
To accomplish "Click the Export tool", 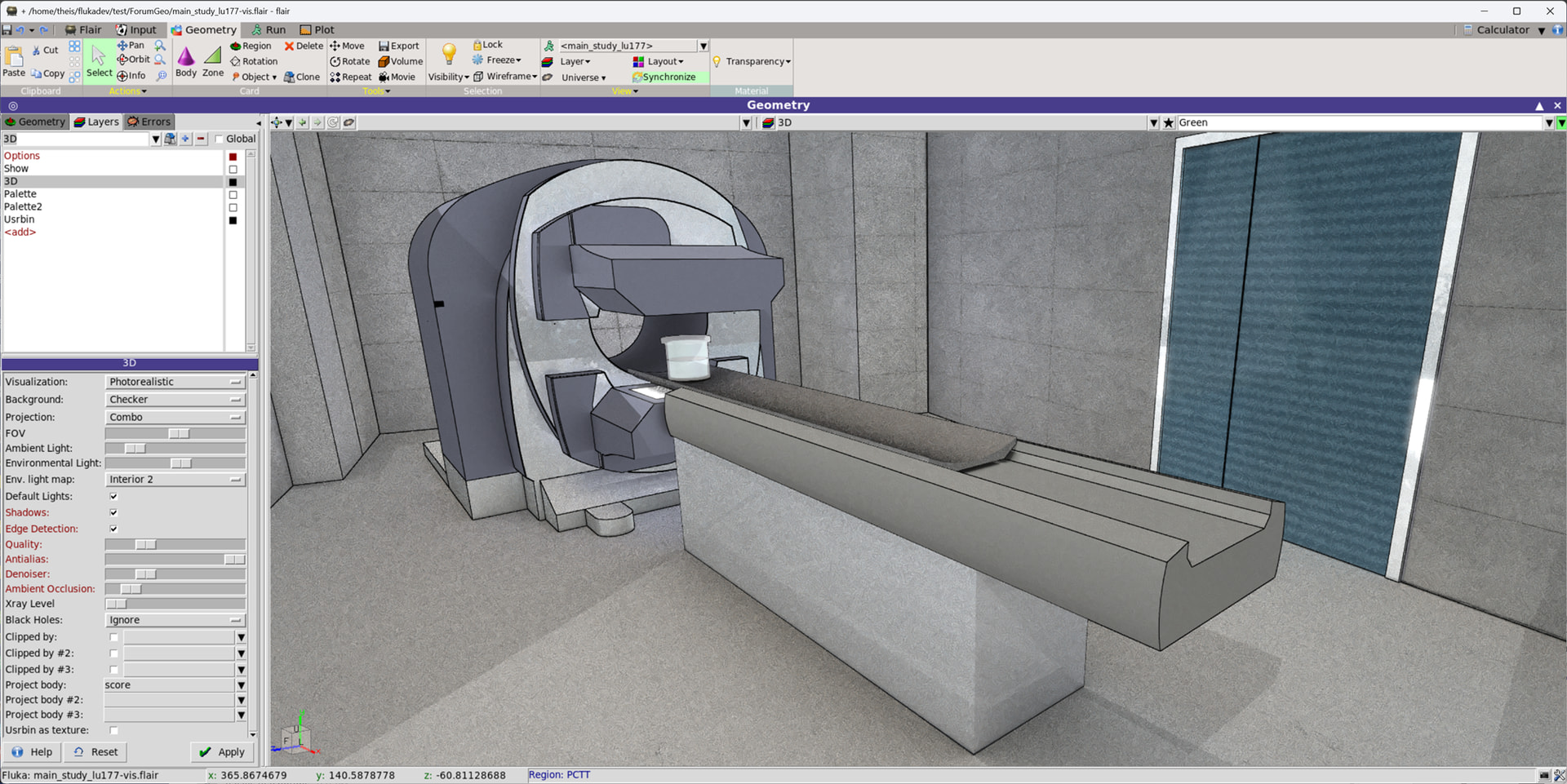I will [x=399, y=46].
